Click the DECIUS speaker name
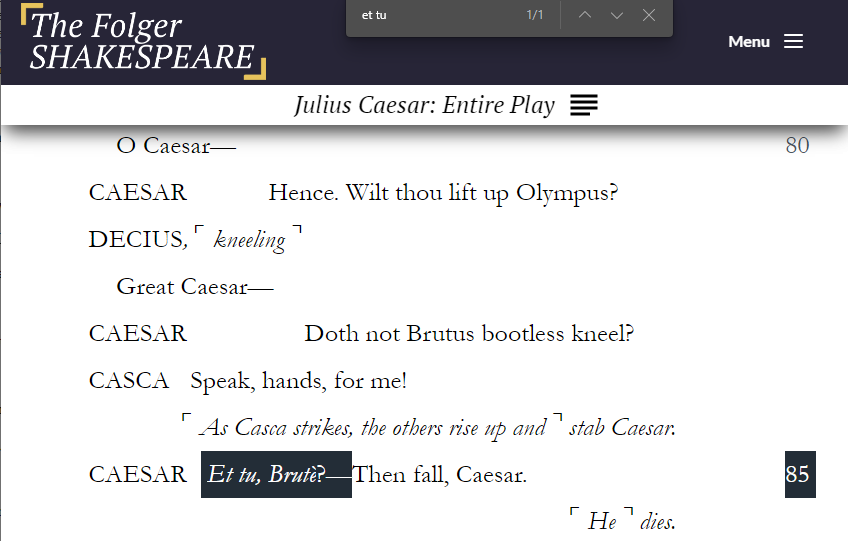Image resolution: width=848 pixels, height=541 pixels. pyautogui.click(x=135, y=239)
